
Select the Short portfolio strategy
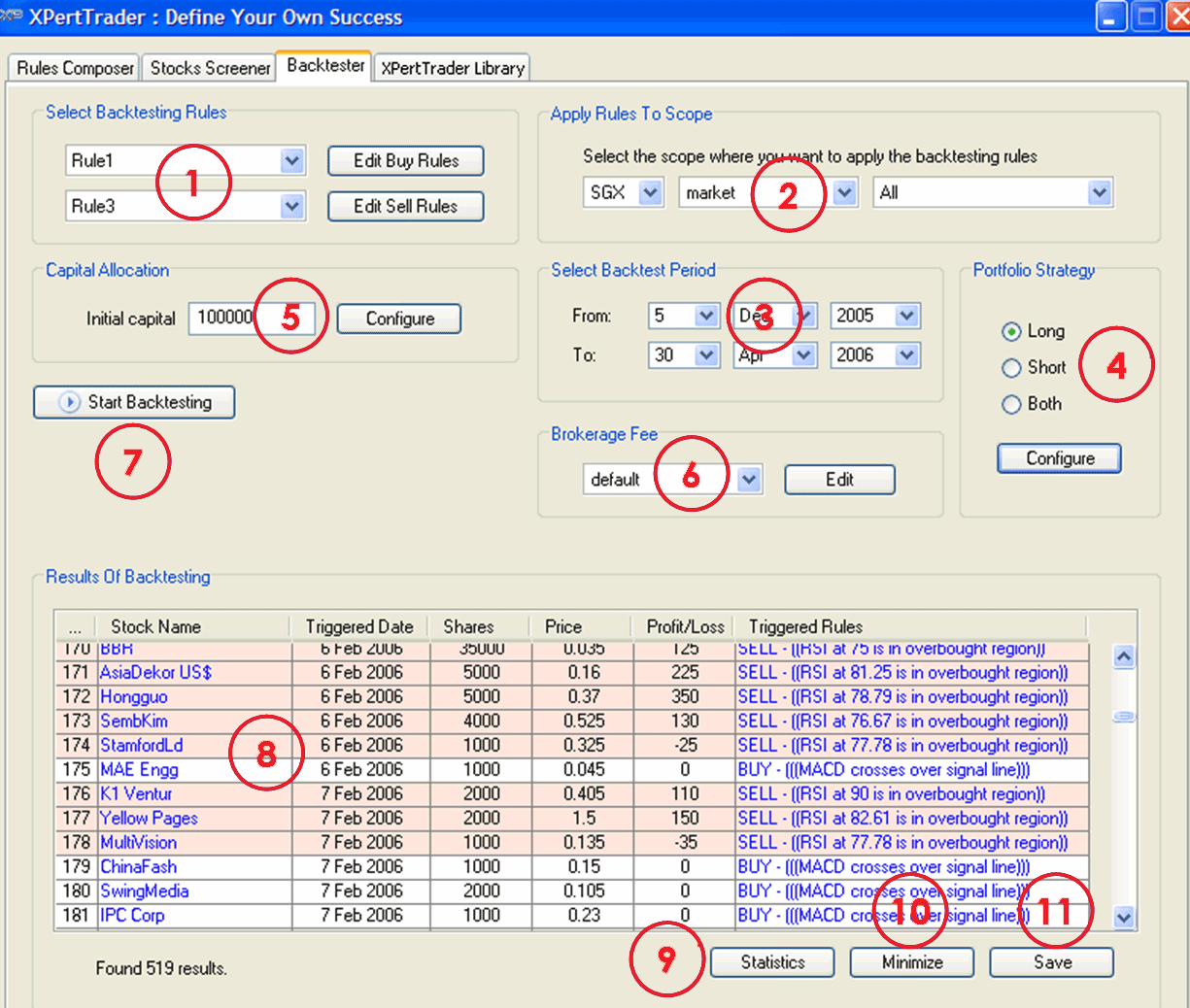pos(1011,368)
